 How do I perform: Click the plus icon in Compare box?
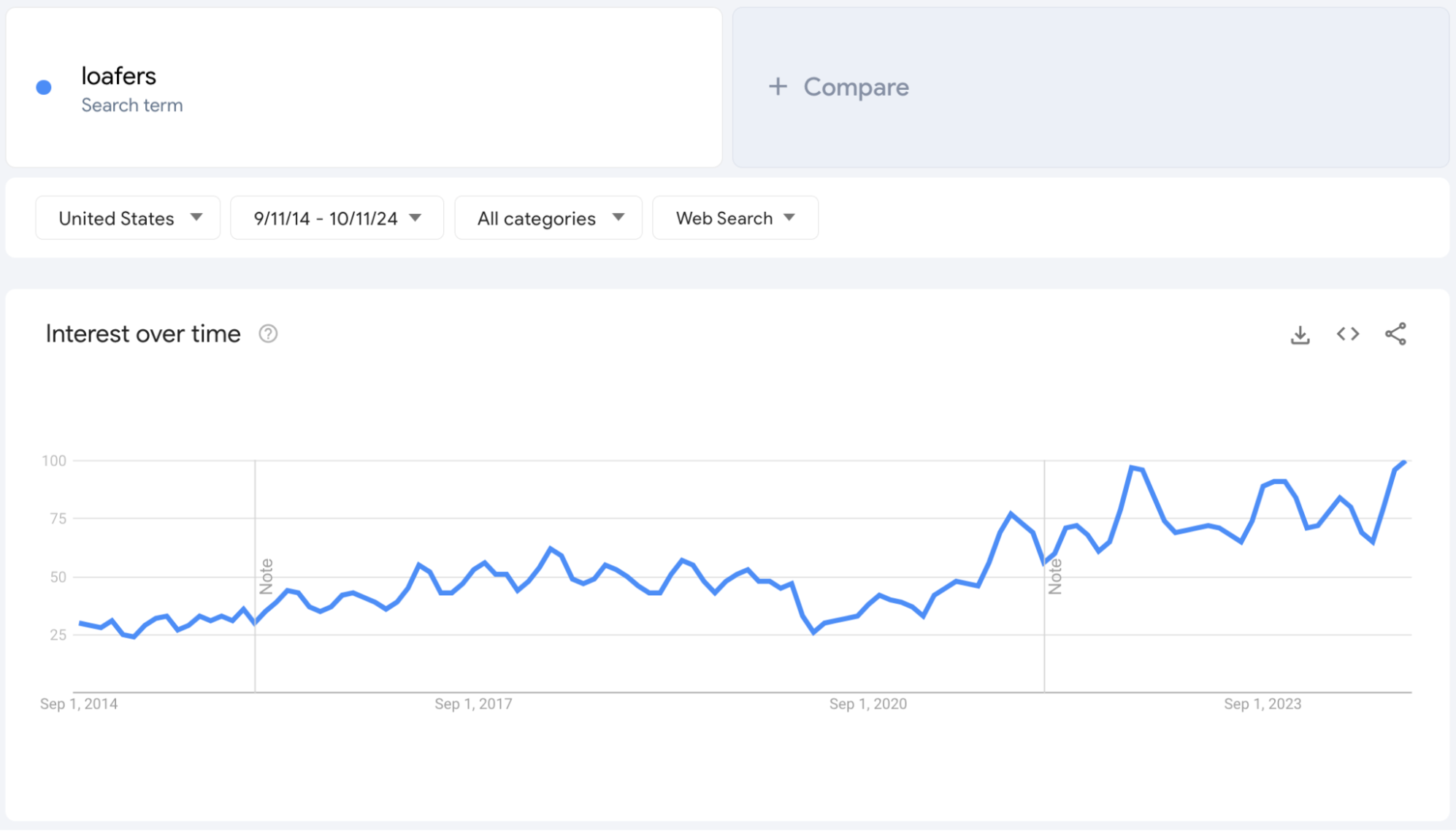coord(778,87)
